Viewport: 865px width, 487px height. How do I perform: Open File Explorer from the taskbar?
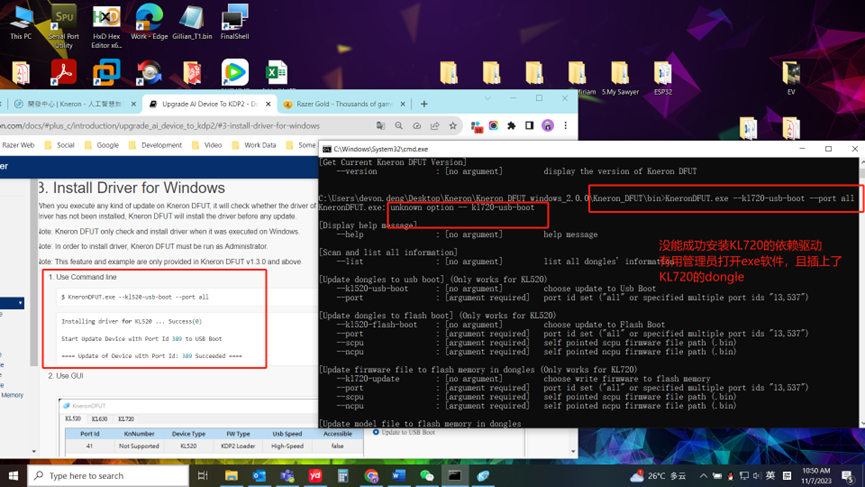(231, 475)
